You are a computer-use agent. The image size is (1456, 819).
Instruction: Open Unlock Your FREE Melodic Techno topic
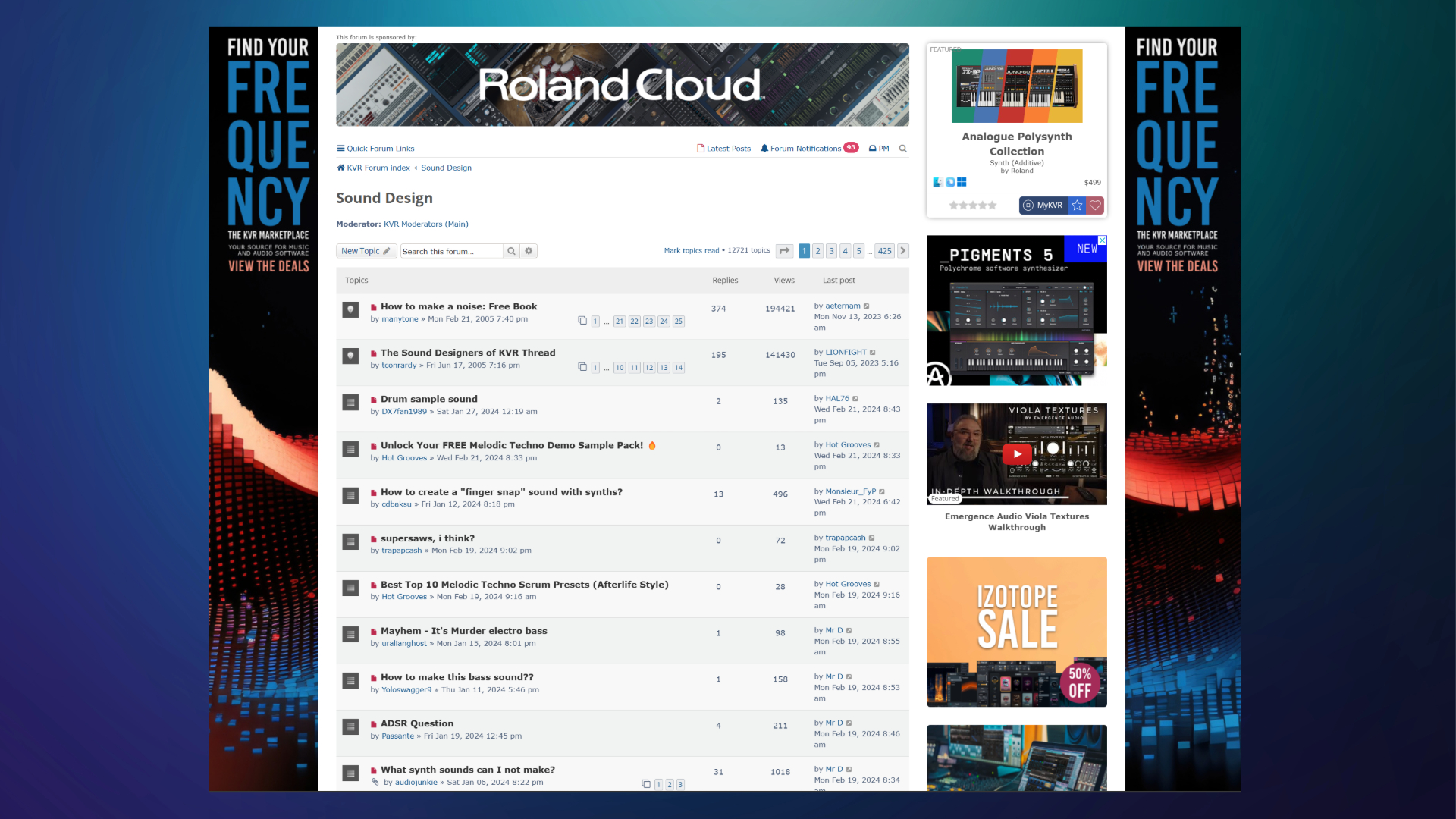(x=512, y=446)
